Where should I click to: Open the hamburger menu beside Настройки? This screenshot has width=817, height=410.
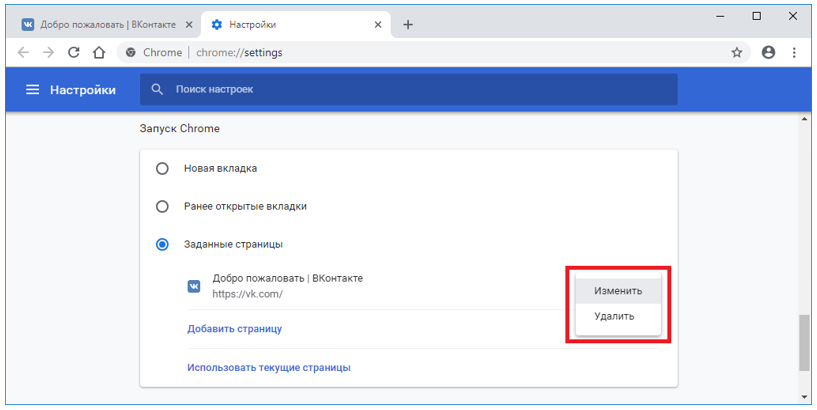pyautogui.click(x=33, y=90)
